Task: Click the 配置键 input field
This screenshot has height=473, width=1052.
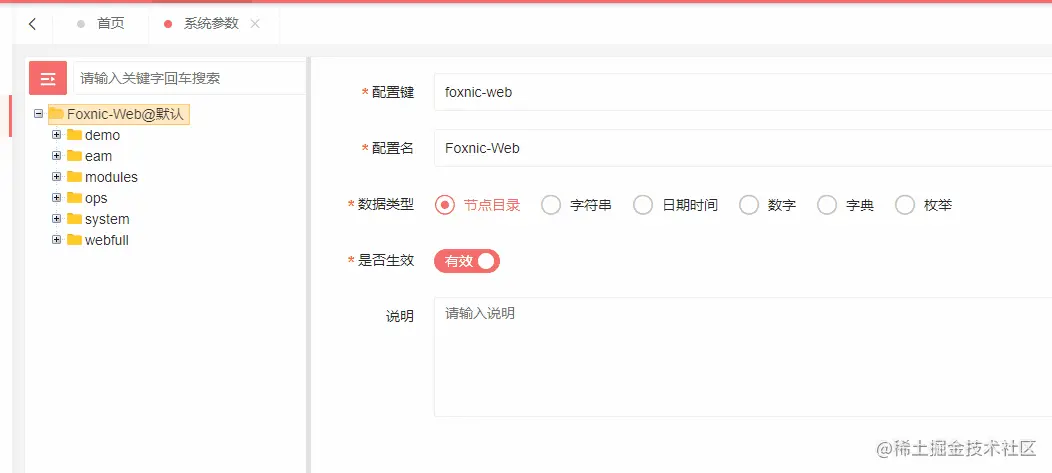Action: [x=743, y=92]
